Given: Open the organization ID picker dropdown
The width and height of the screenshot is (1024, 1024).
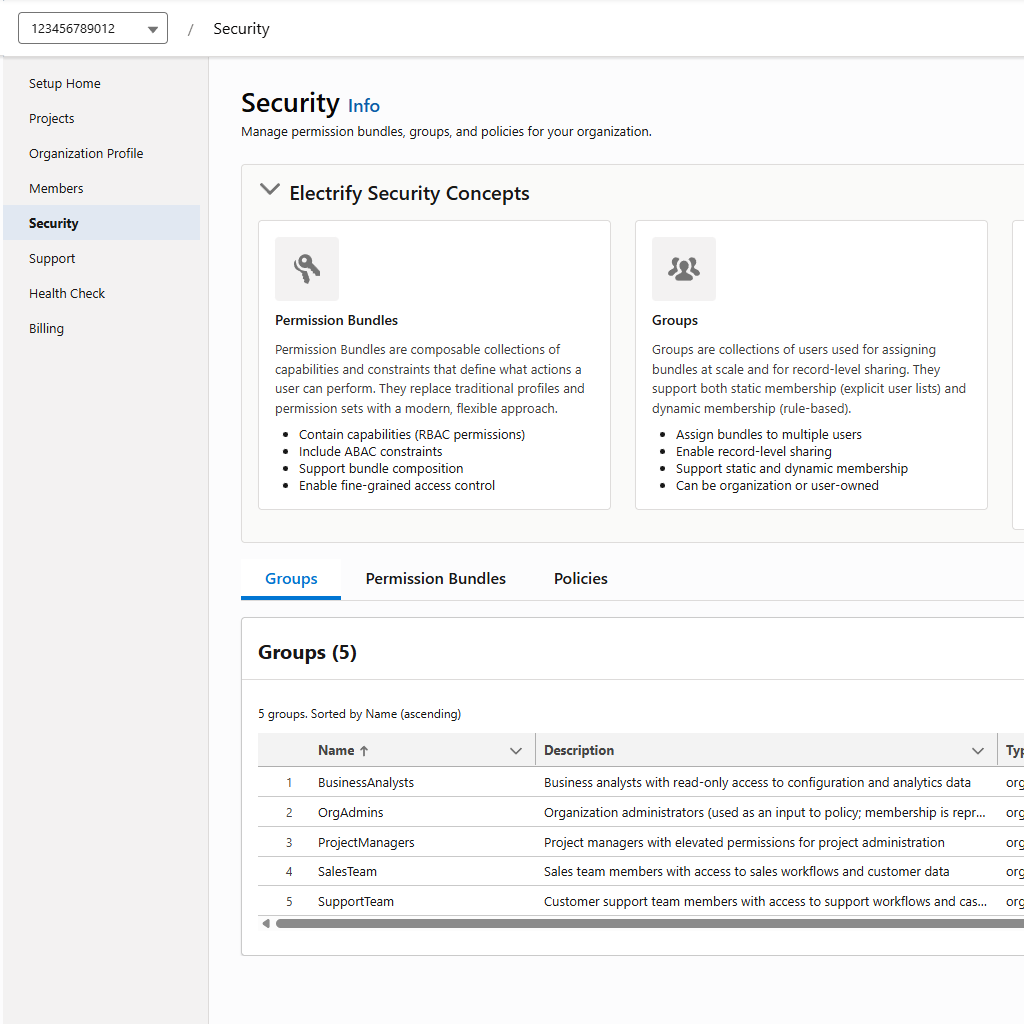Looking at the screenshot, I should pyautogui.click(x=154, y=28).
